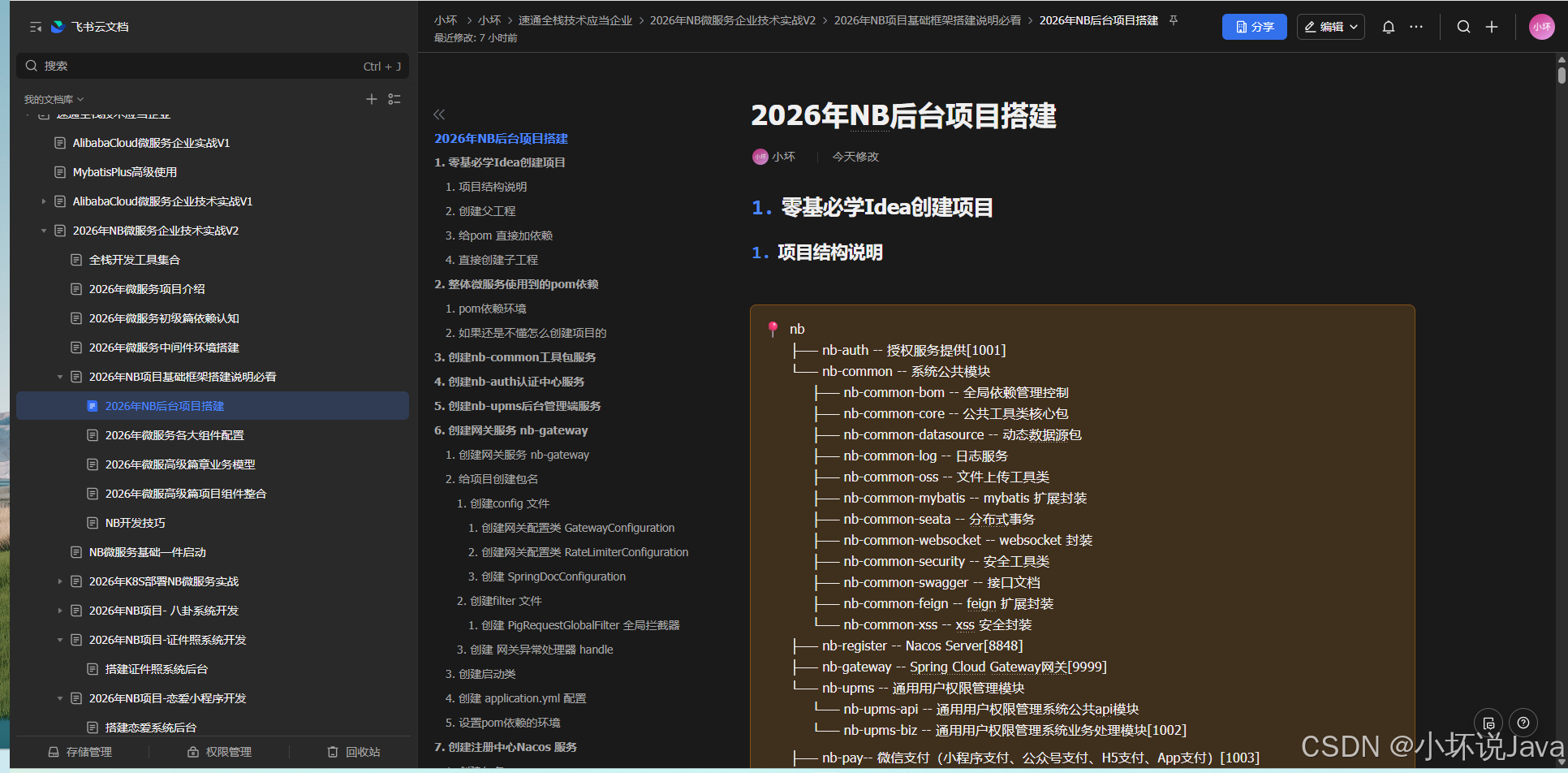Open the 回收站 recycle bin at sidebar bottom
This screenshot has height=773, width=1568.
pos(352,751)
